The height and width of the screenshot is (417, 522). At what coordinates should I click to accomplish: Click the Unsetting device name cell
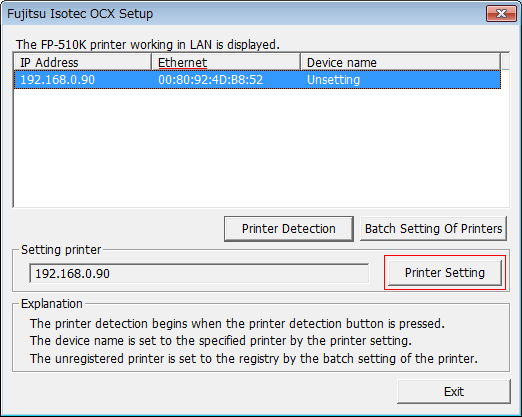(333, 80)
